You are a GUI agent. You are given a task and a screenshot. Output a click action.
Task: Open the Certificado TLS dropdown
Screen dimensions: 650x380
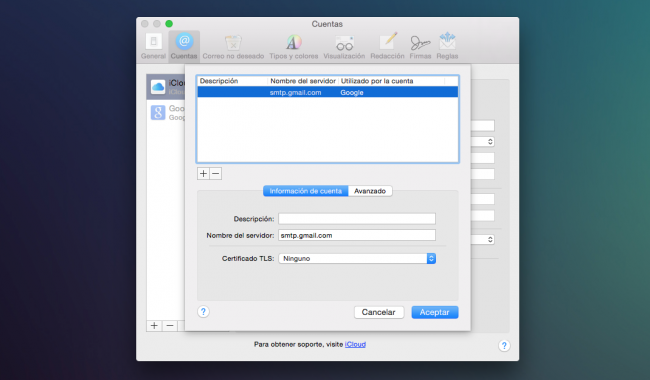pyautogui.click(x=357, y=259)
